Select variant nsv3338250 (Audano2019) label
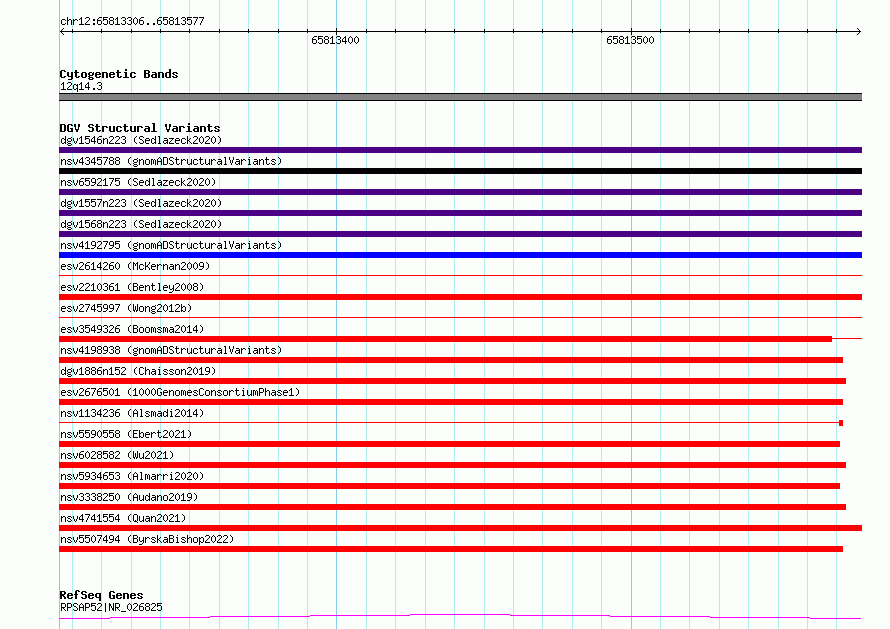 click(129, 497)
